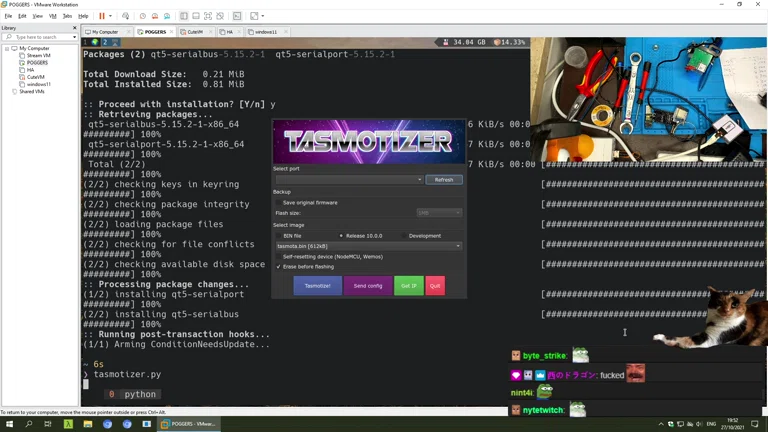This screenshot has width=768, height=432.
Task: Click the Send Ctrl+Alt+Del toolbar icon
Action: 125,16
